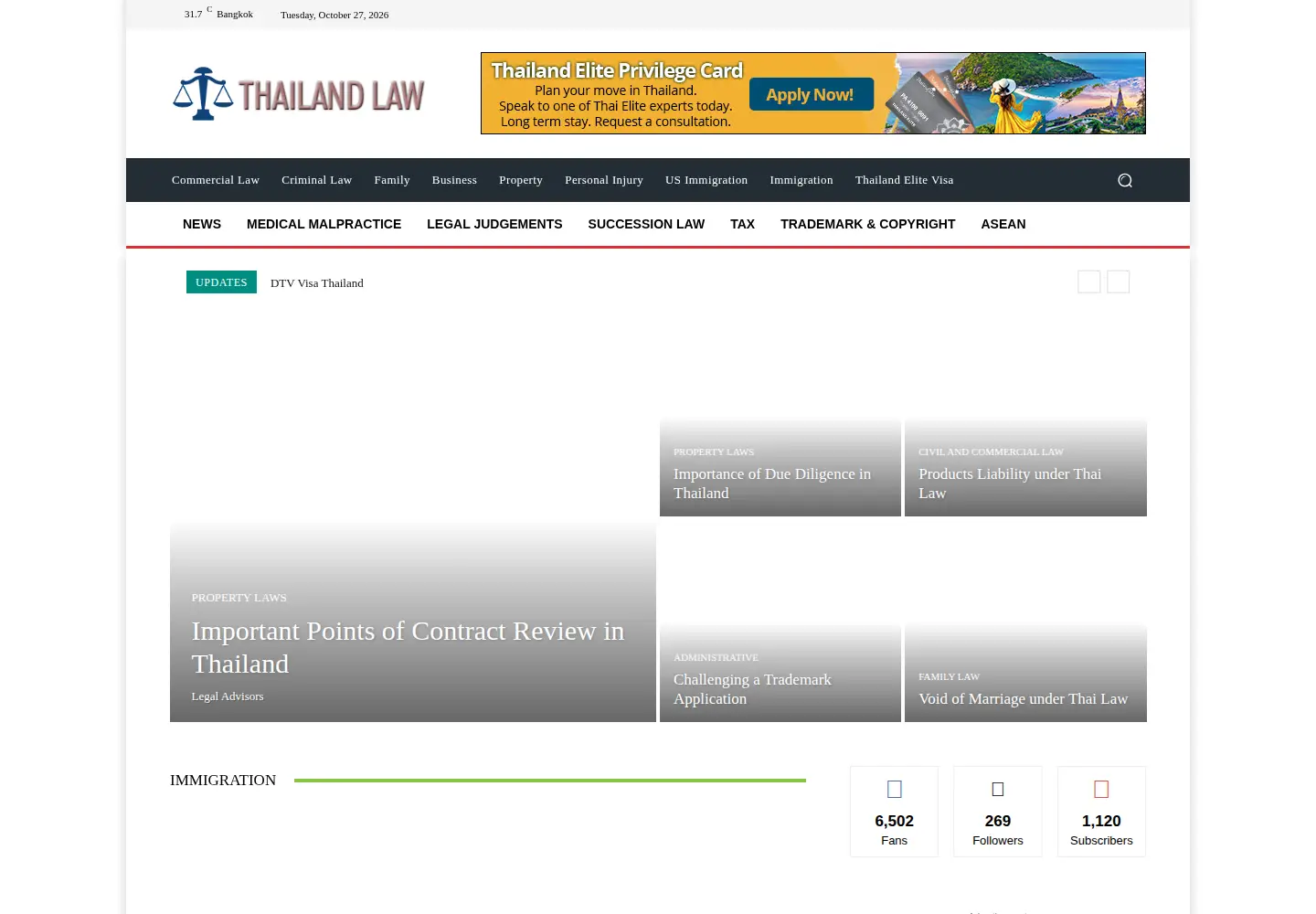Show next update in ticker
This screenshot has width=1316, height=914.
click(x=1118, y=282)
